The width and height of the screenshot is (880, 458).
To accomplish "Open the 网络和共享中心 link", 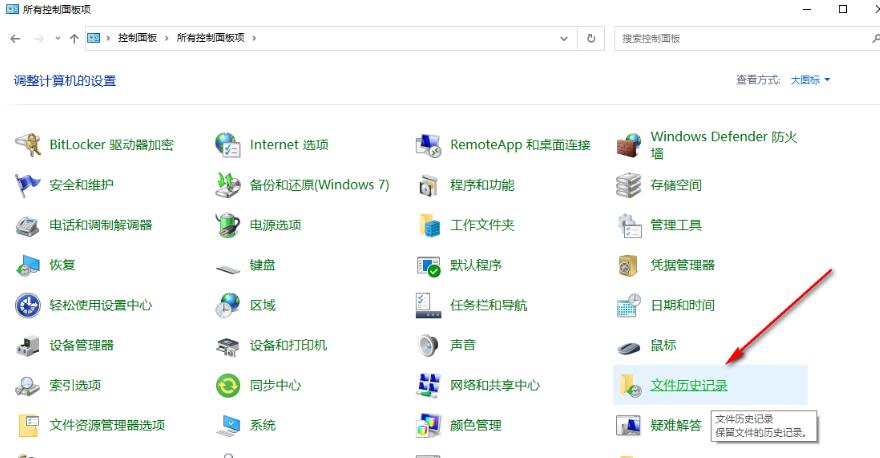I will click(x=495, y=386).
